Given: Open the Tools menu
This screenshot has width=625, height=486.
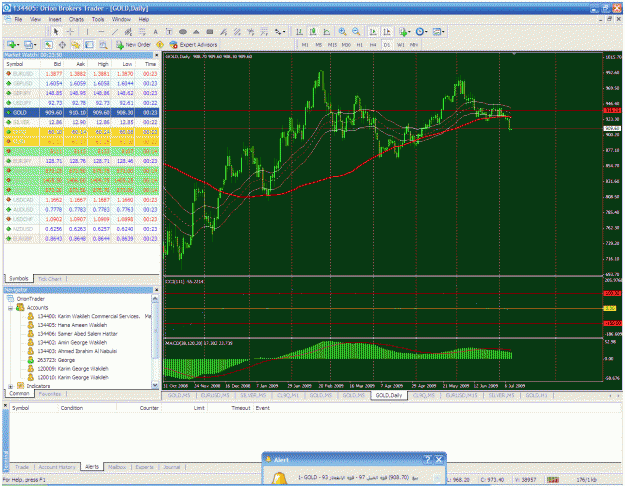Looking at the screenshot, I should click(98, 19).
